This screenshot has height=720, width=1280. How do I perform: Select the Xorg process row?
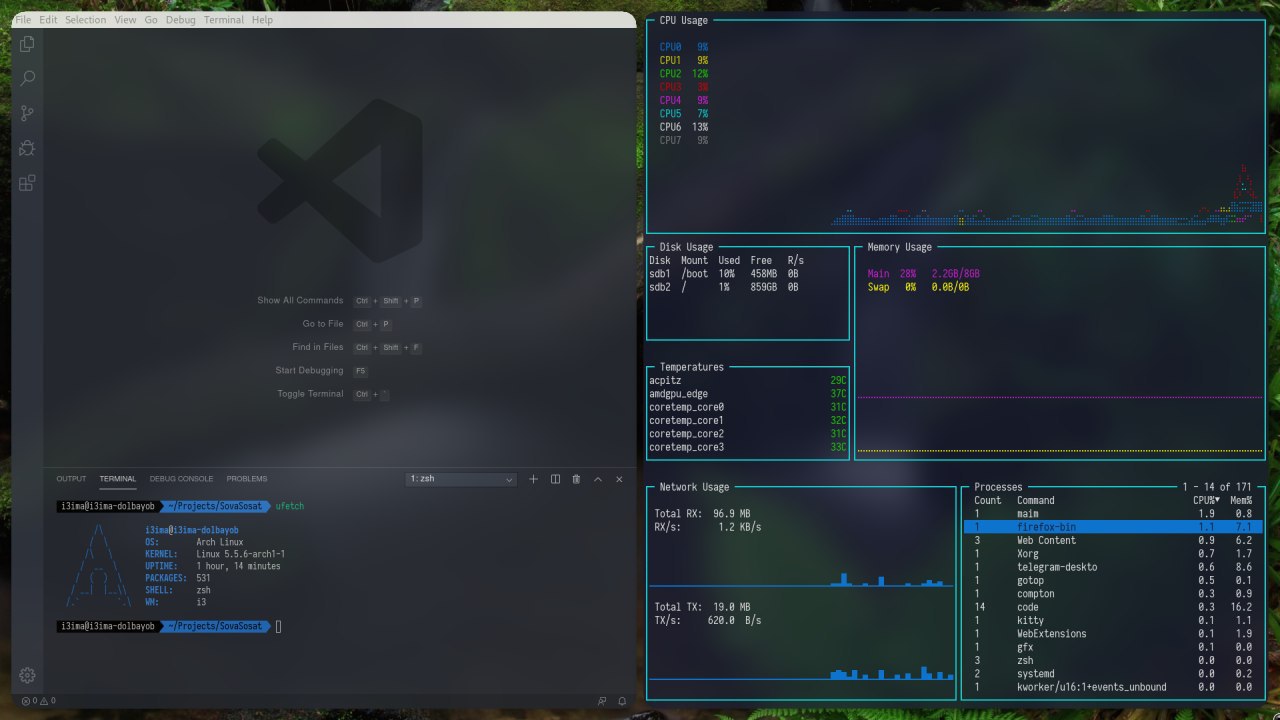tap(1114, 553)
